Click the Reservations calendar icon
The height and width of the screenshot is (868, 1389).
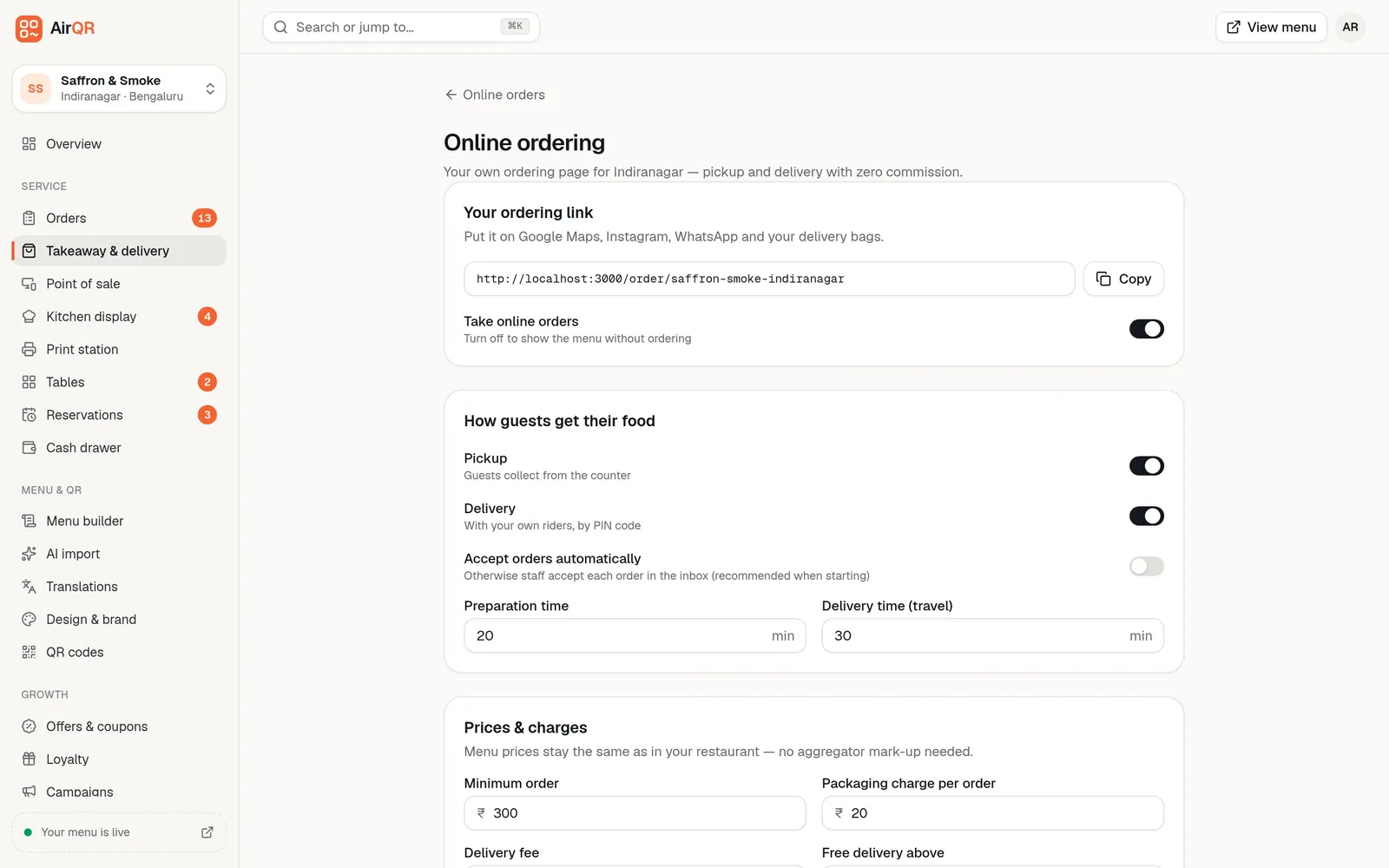pos(29,415)
